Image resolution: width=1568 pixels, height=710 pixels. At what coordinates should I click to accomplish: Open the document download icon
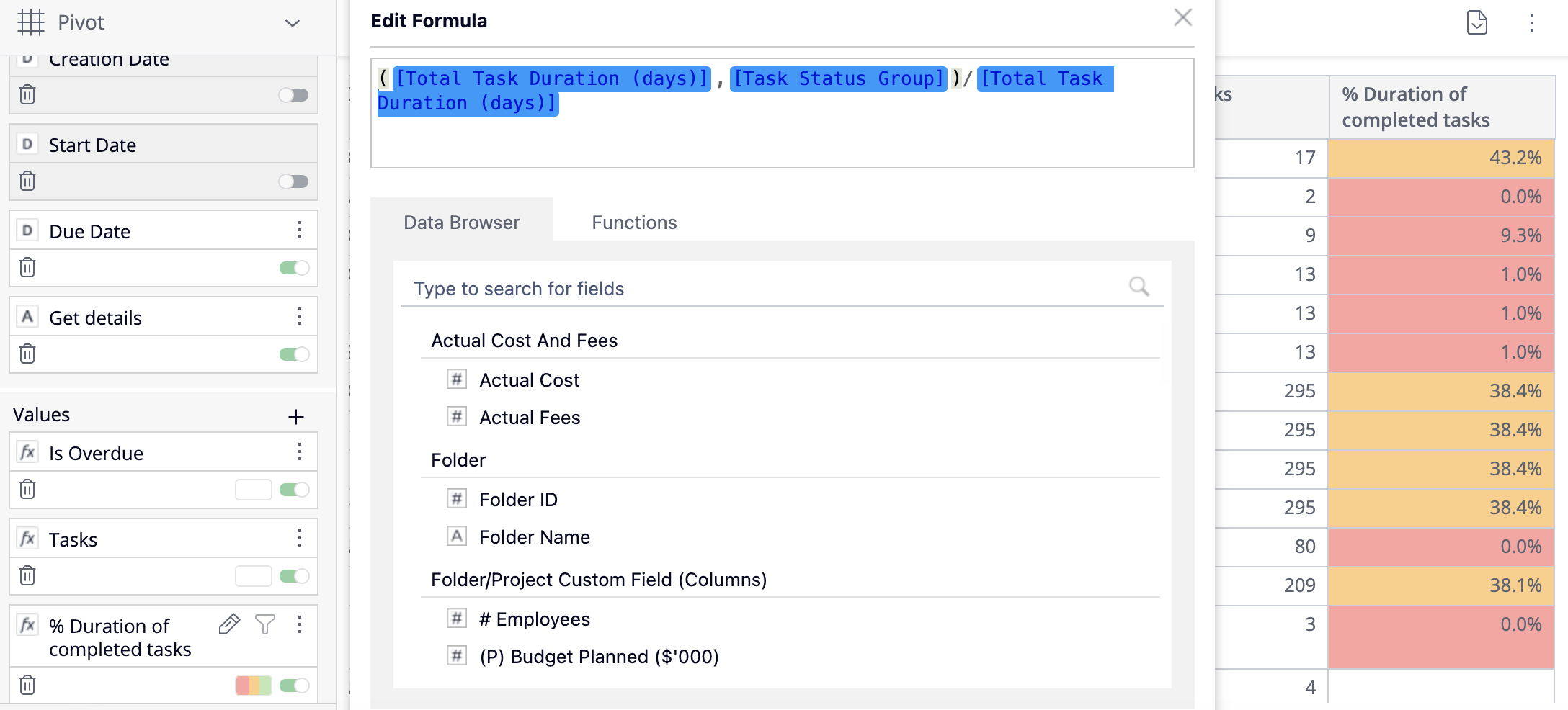(1477, 22)
